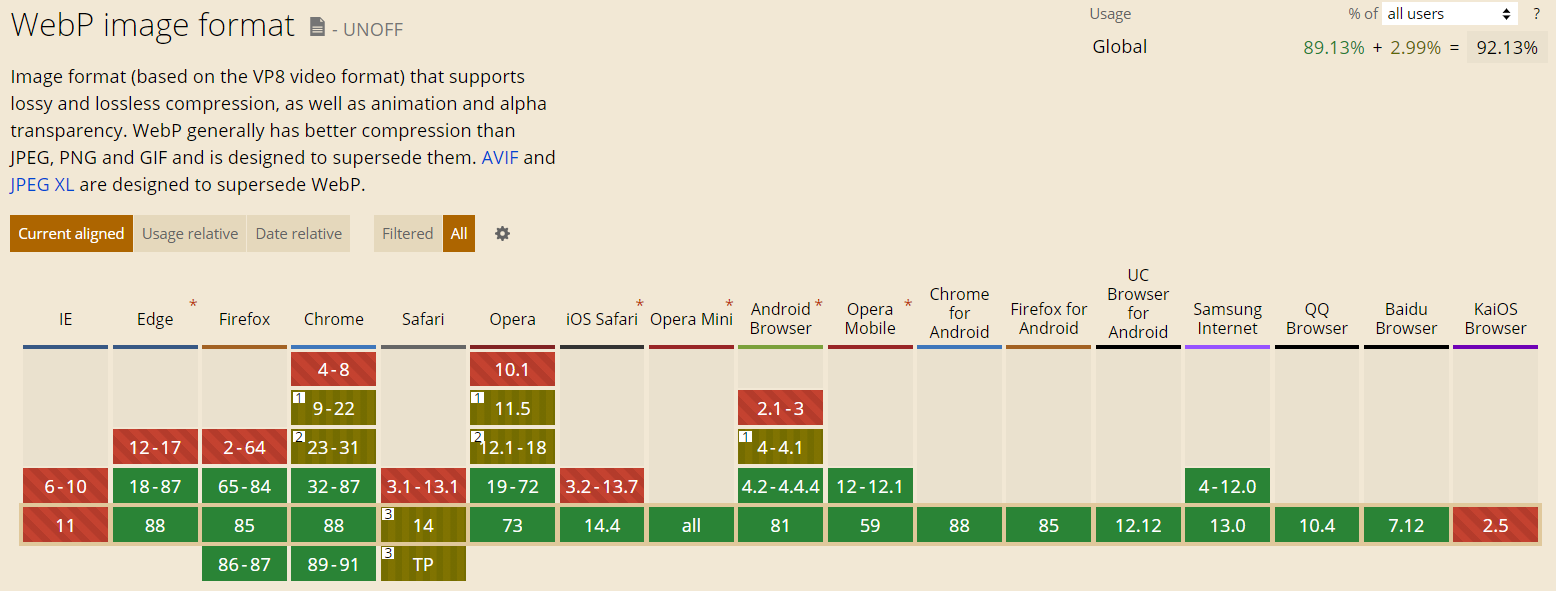Click the red asterisk next to Edge

tap(193, 304)
